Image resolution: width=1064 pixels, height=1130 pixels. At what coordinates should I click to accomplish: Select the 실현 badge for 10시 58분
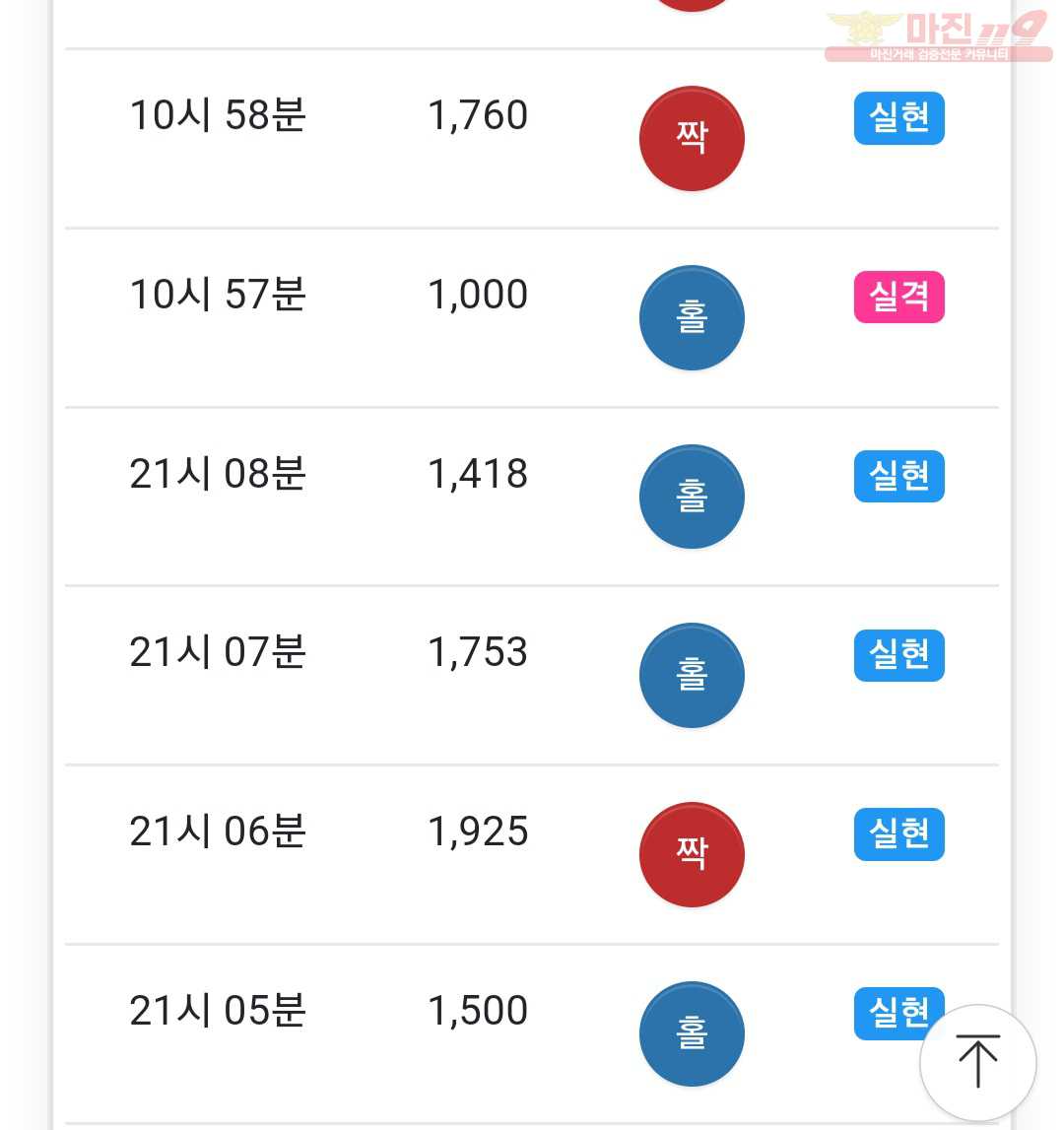898,118
